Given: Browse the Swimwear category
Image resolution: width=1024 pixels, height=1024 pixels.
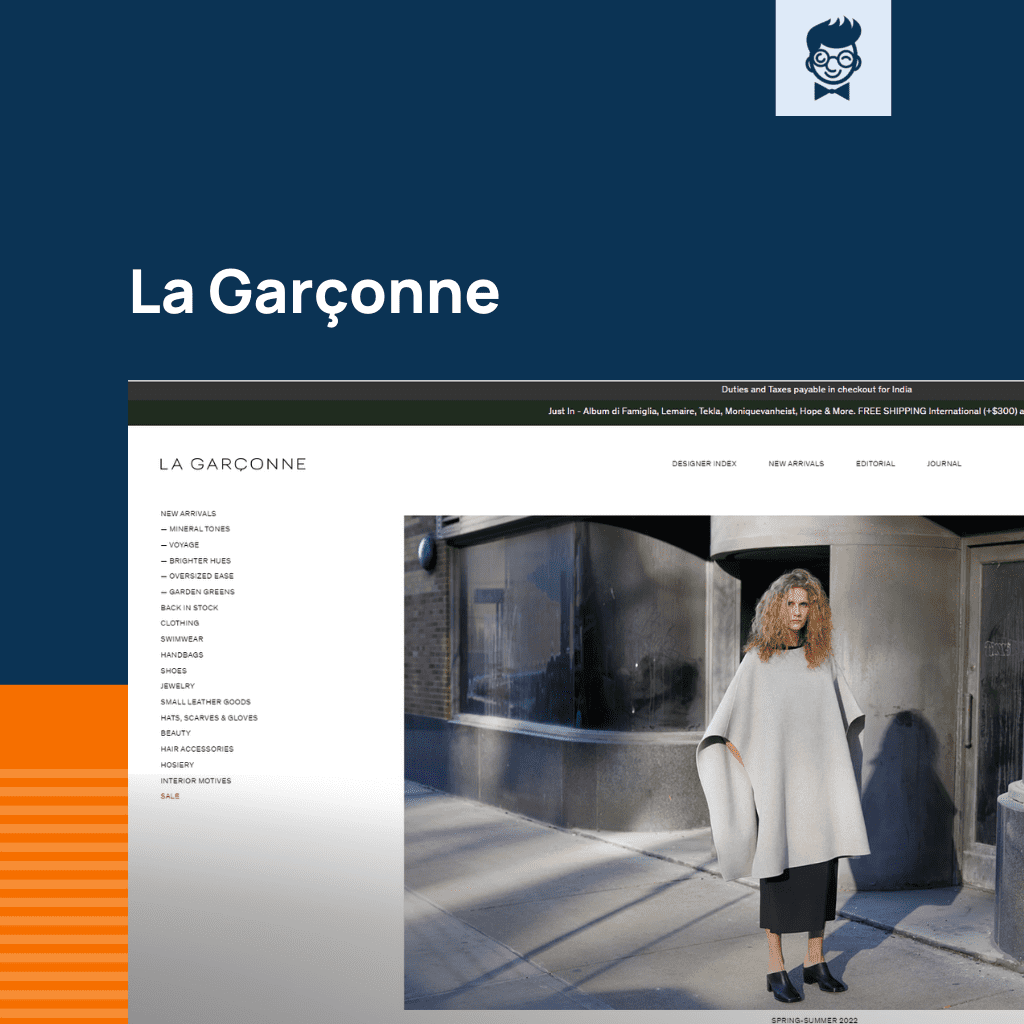Looking at the screenshot, I should pyautogui.click(x=182, y=639).
